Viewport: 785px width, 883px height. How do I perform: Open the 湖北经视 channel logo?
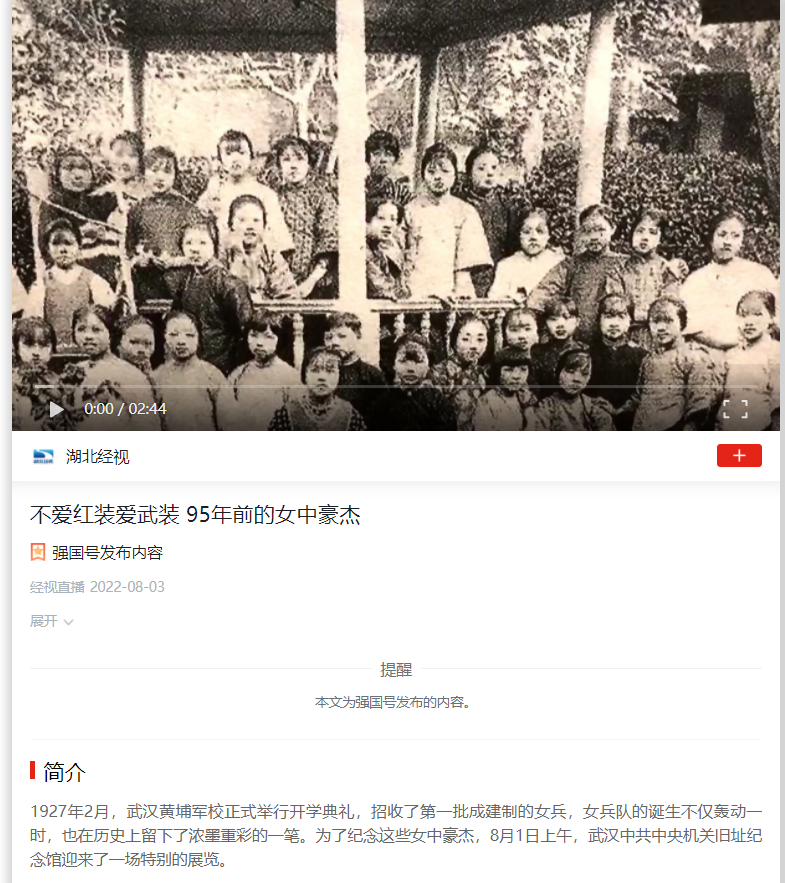click(x=43, y=456)
